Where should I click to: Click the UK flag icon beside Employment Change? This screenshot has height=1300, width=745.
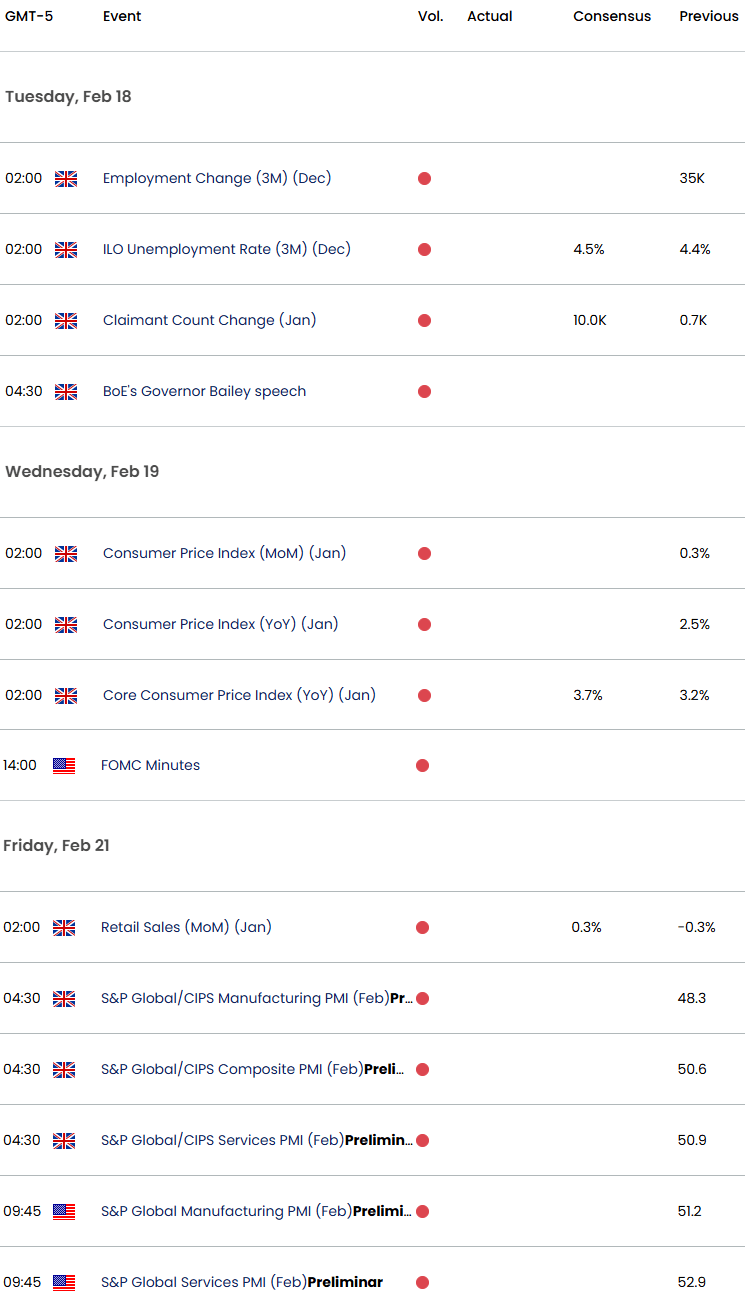[66, 178]
